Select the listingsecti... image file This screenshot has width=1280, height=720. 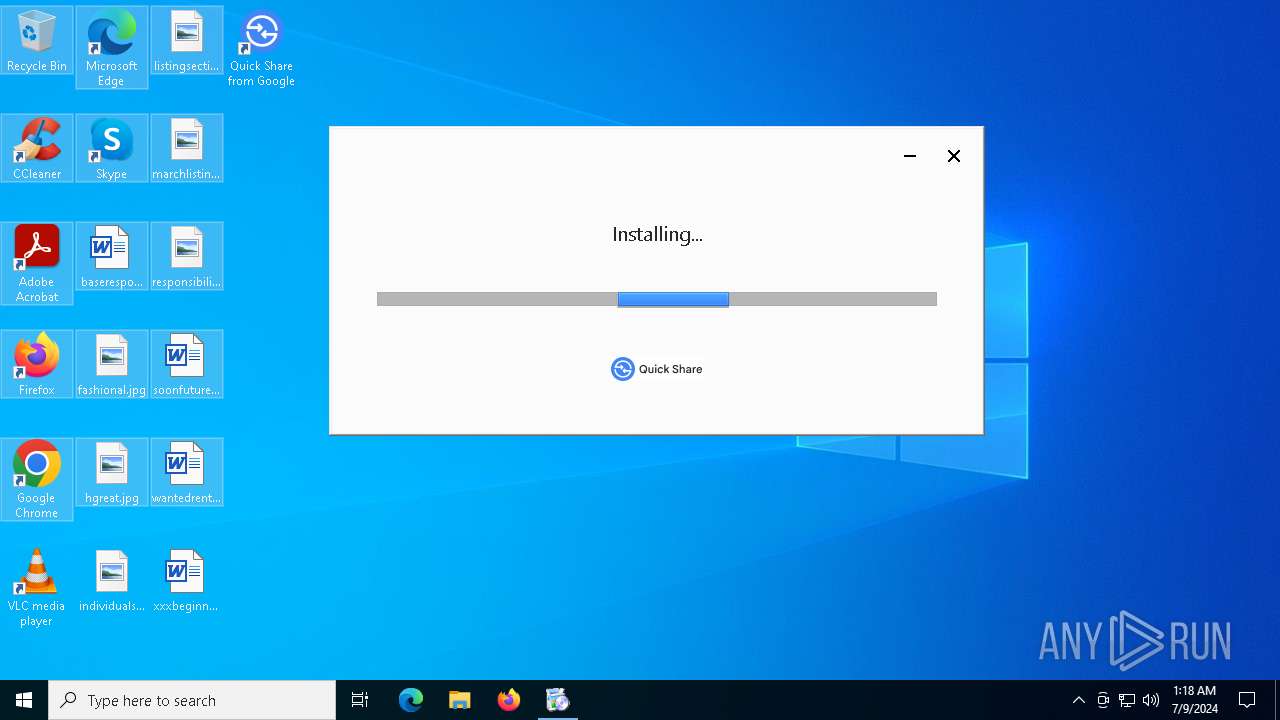pyautogui.click(x=186, y=41)
